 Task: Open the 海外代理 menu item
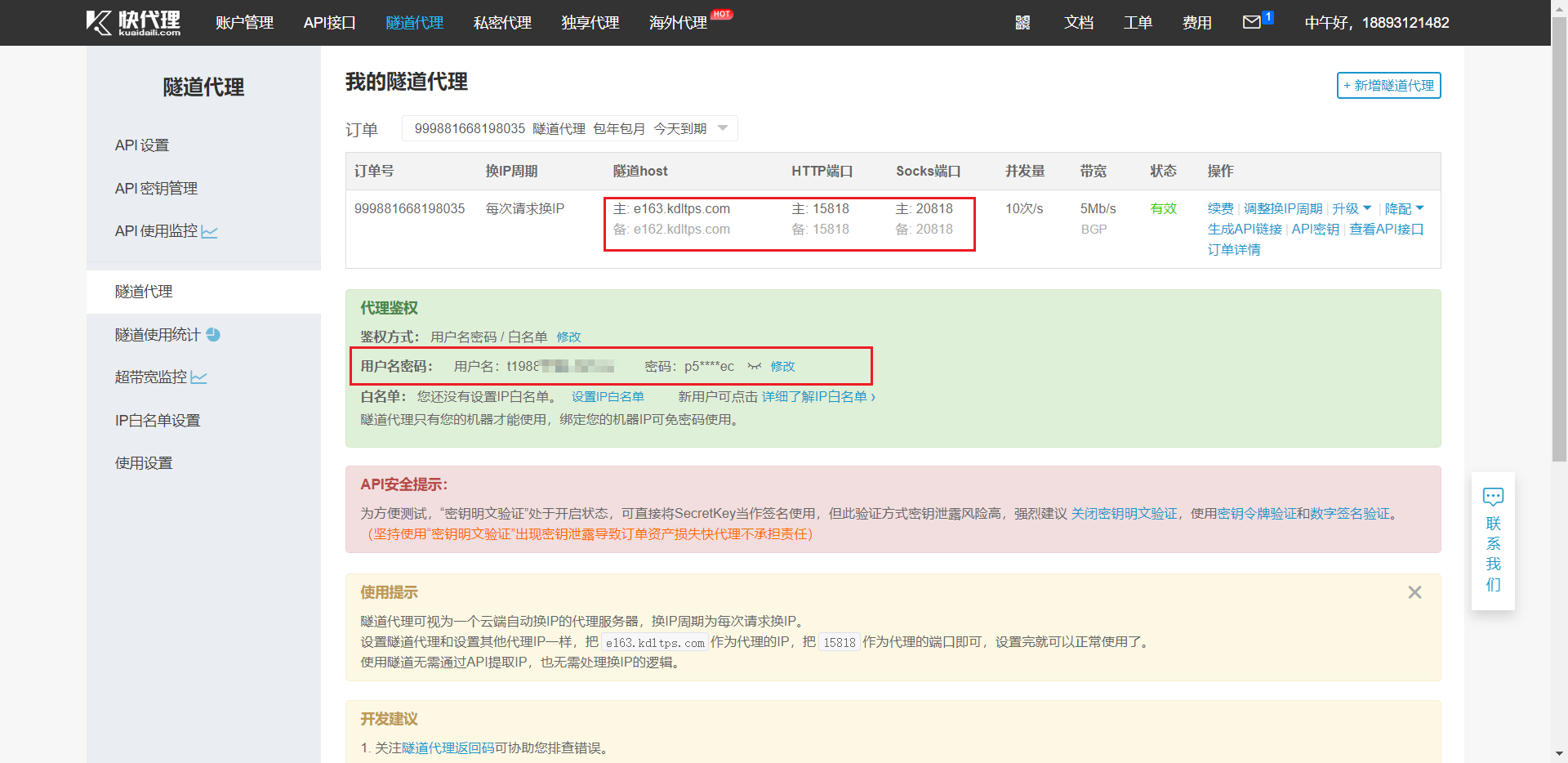click(x=678, y=23)
